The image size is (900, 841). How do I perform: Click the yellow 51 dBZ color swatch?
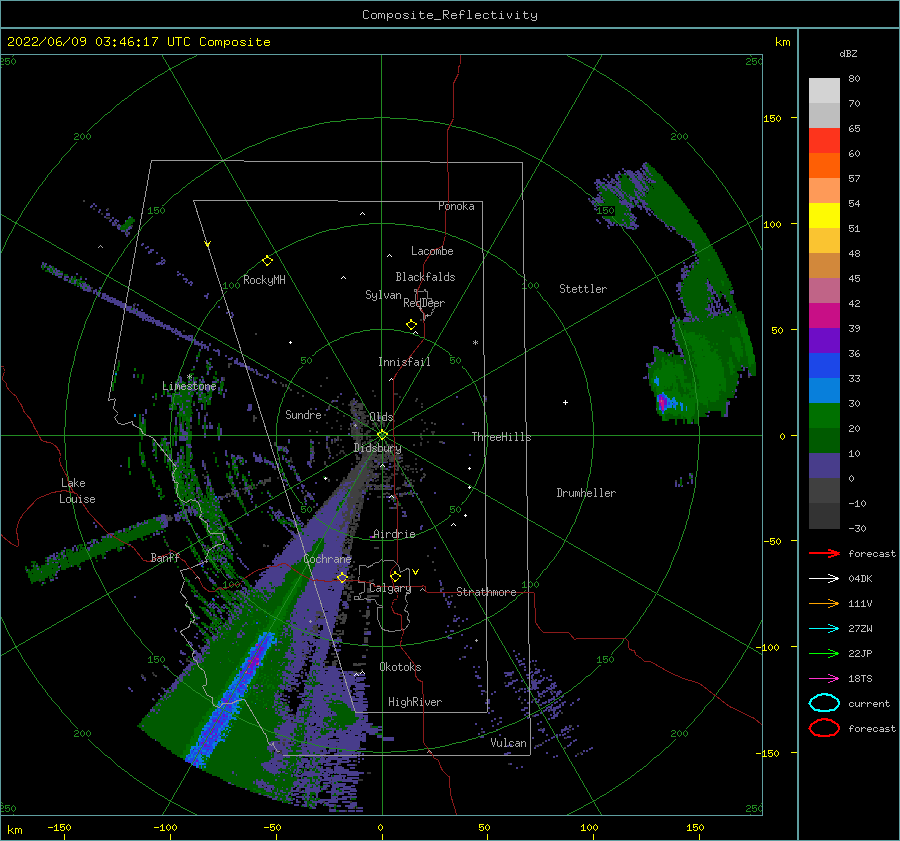click(x=824, y=215)
